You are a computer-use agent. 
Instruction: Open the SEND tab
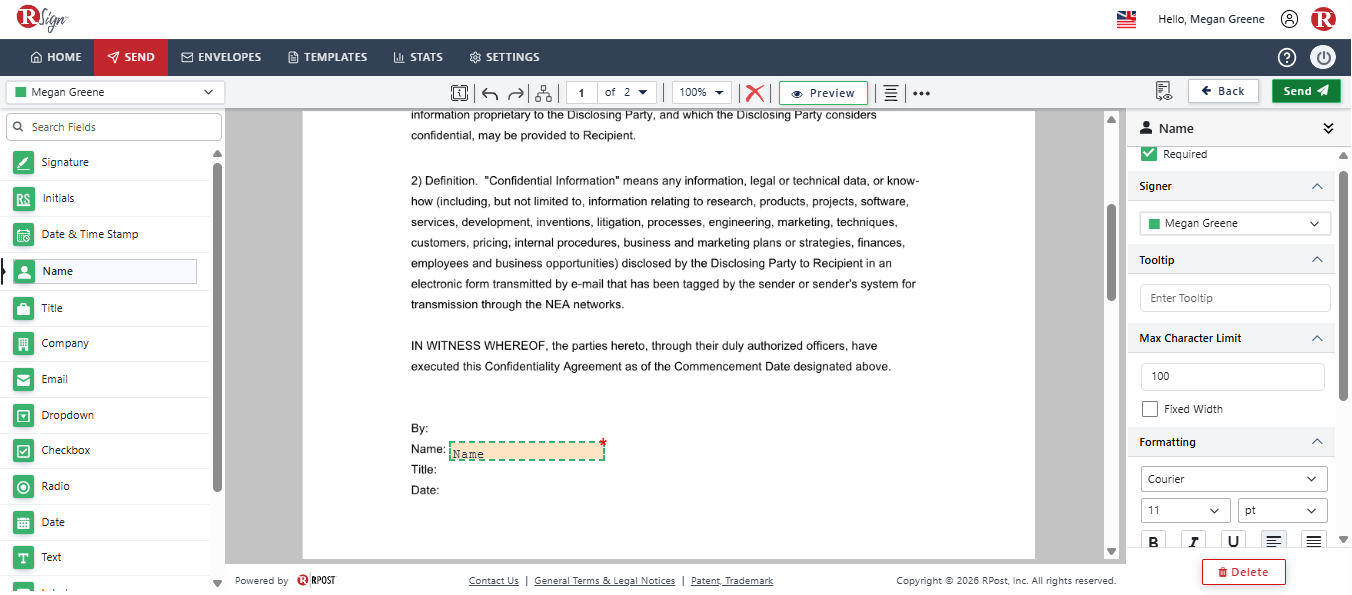pos(131,57)
